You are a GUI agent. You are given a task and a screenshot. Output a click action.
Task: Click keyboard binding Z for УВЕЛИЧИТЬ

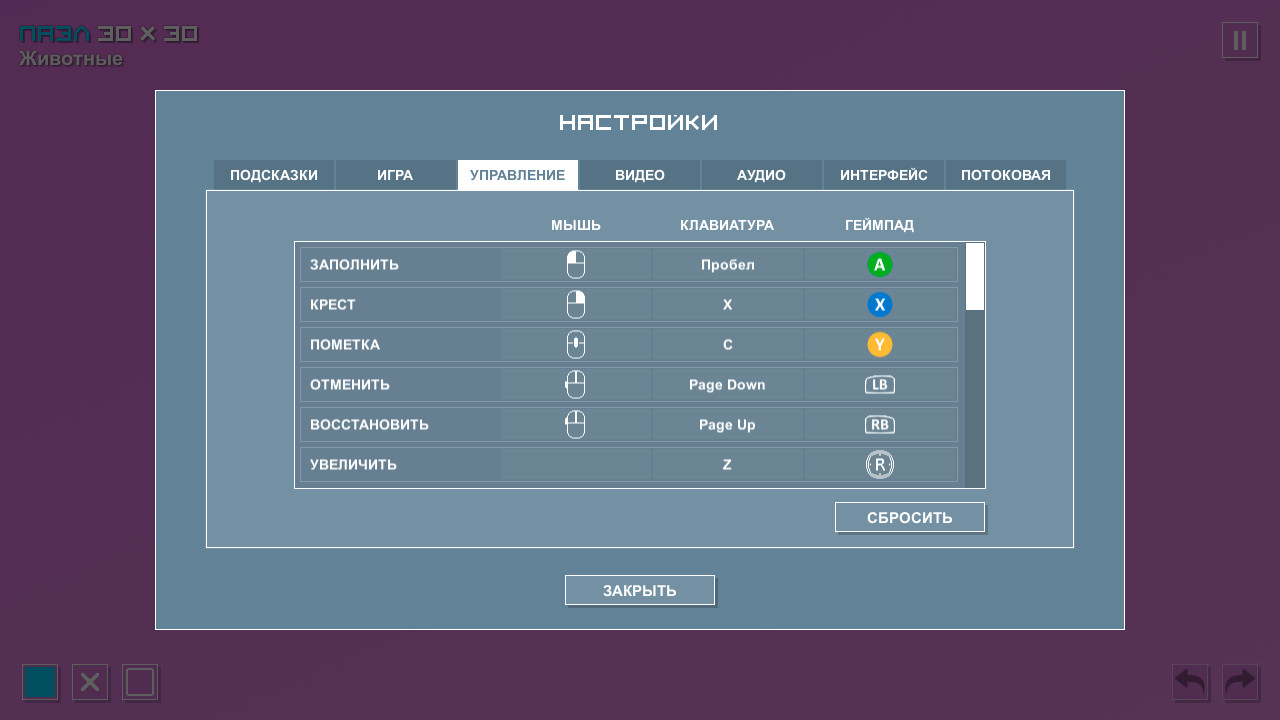click(x=728, y=465)
